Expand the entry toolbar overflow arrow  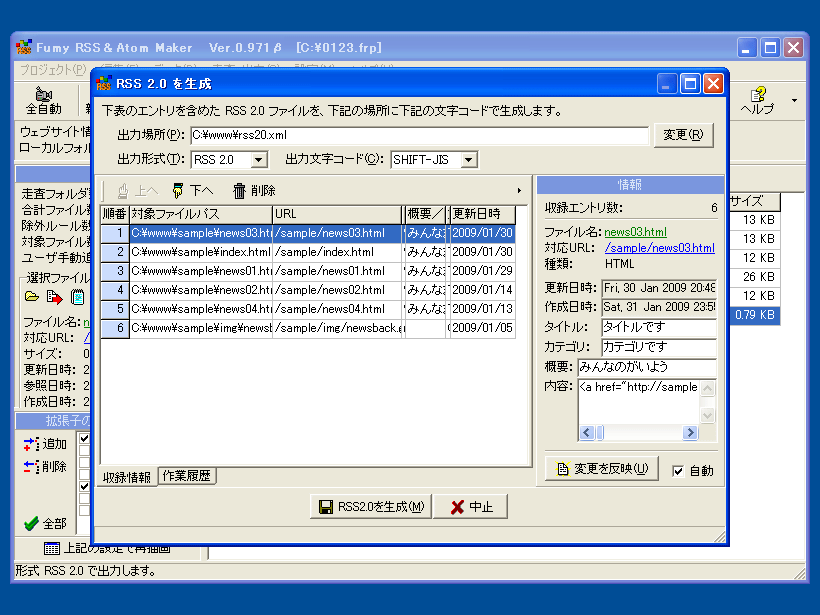pyautogui.click(x=519, y=191)
